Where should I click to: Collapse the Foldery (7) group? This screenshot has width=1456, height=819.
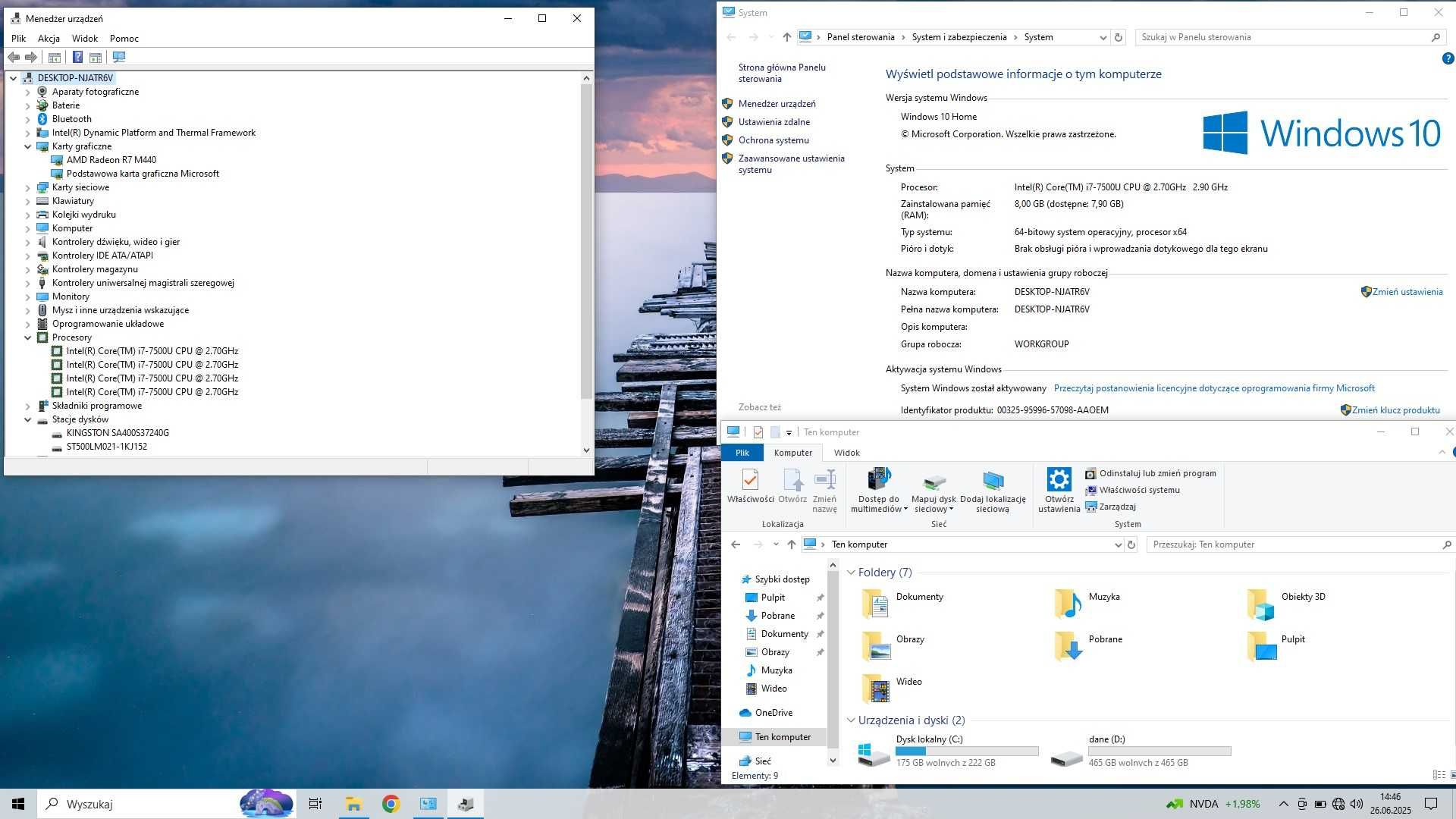coord(851,573)
